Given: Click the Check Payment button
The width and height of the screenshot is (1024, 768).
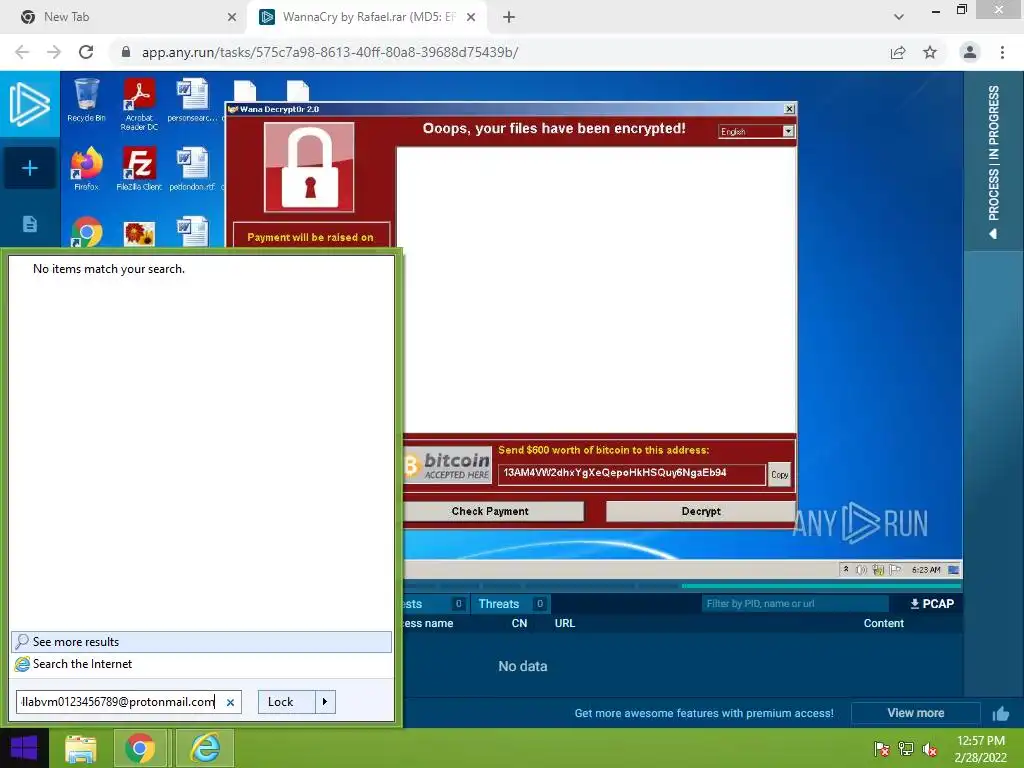Looking at the screenshot, I should (490, 511).
